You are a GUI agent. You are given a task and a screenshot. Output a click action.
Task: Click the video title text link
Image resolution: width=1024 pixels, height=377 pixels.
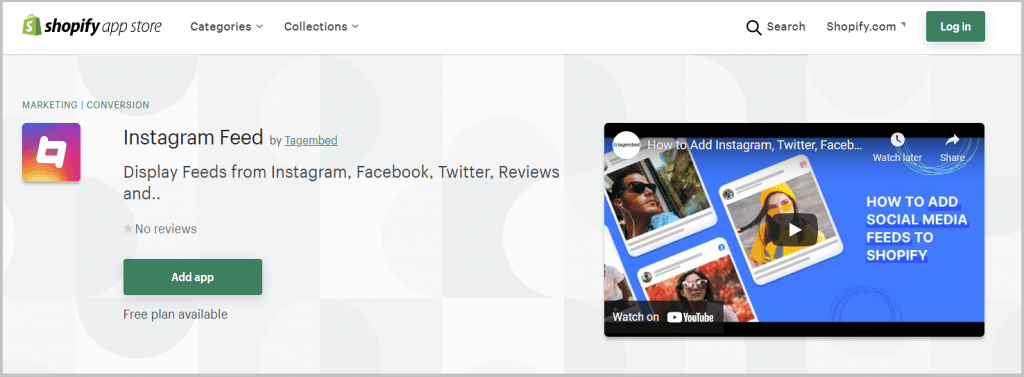pyautogui.click(x=755, y=144)
